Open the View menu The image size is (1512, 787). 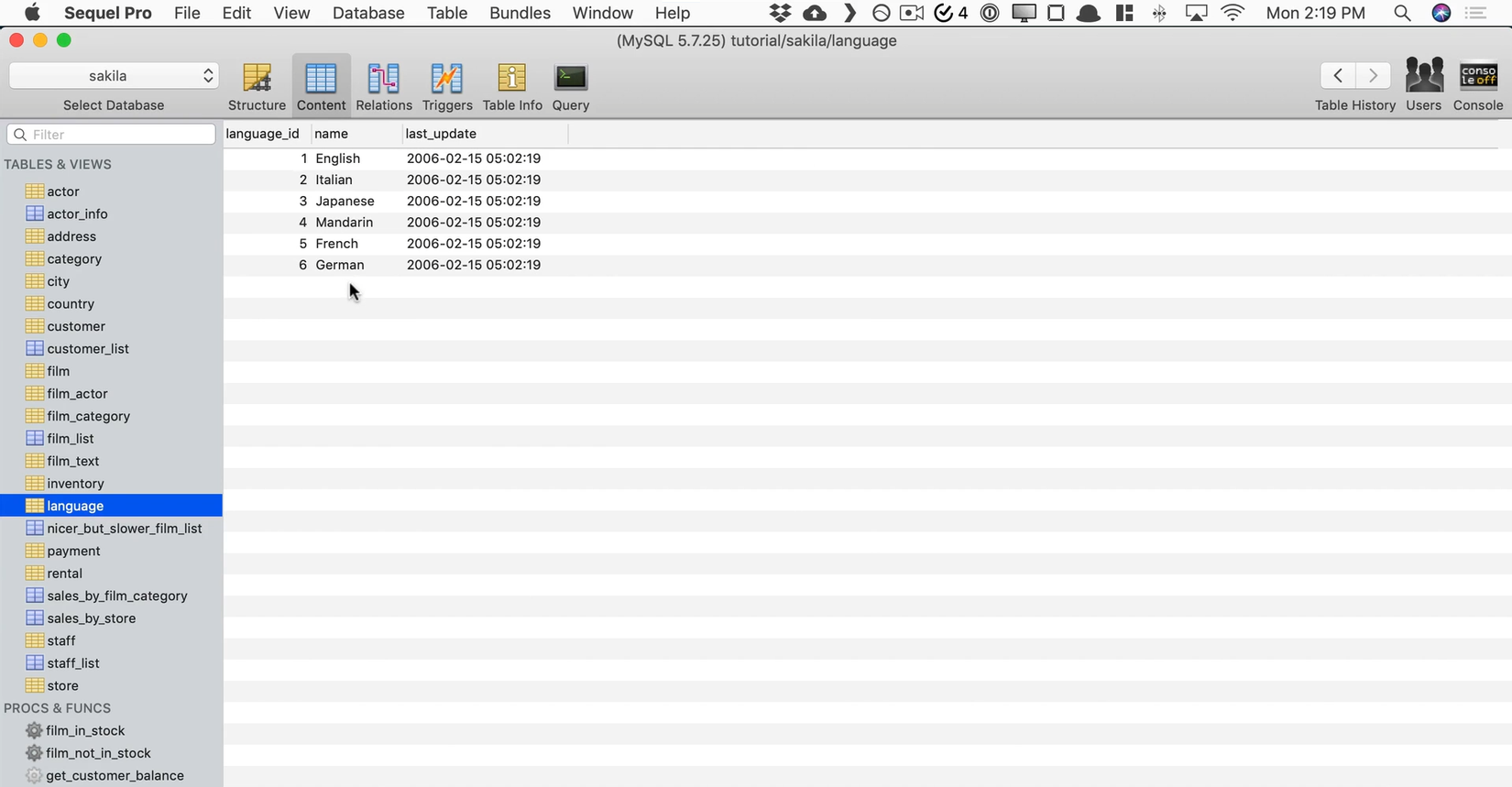[x=291, y=13]
